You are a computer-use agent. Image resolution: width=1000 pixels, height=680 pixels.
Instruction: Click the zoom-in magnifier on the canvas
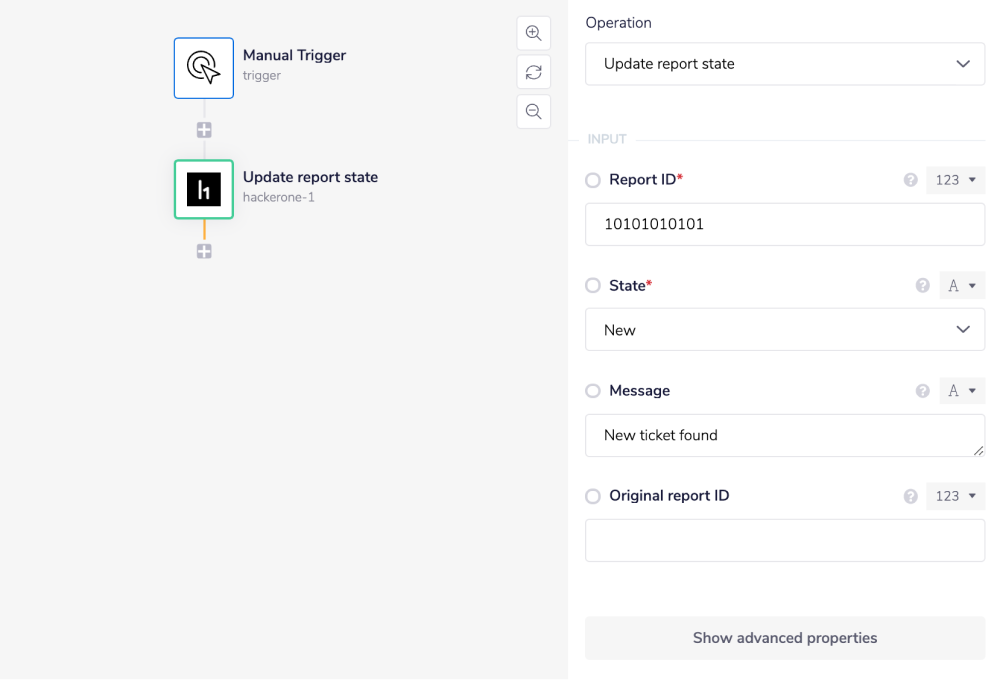click(x=533, y=32)
